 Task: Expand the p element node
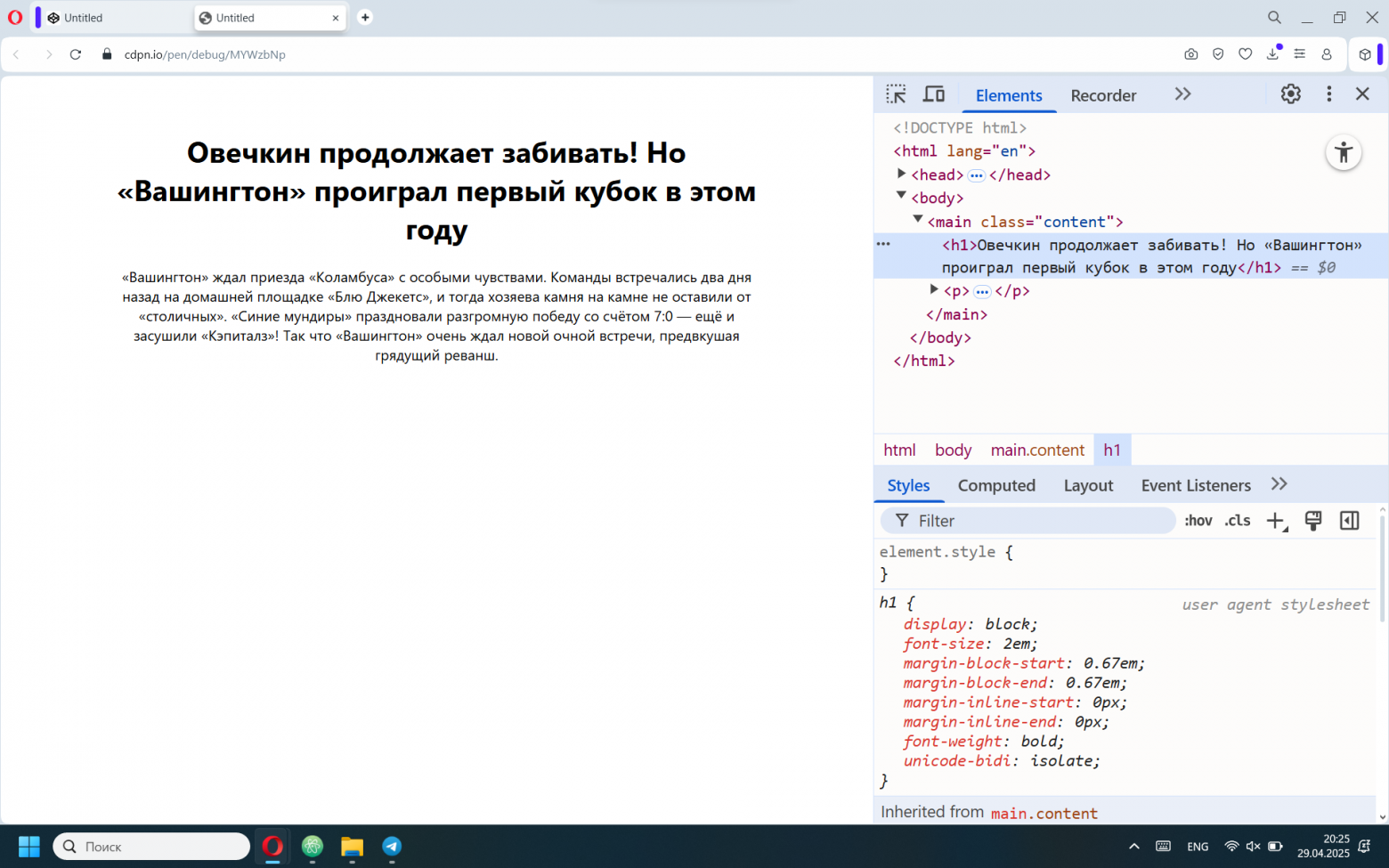tap(933, 289)
